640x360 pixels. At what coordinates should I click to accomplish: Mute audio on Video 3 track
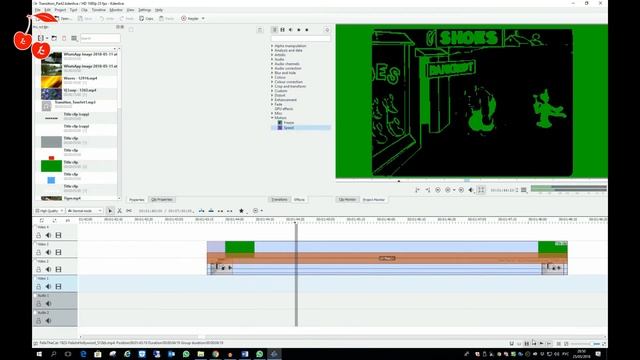[x=49, y=252]
